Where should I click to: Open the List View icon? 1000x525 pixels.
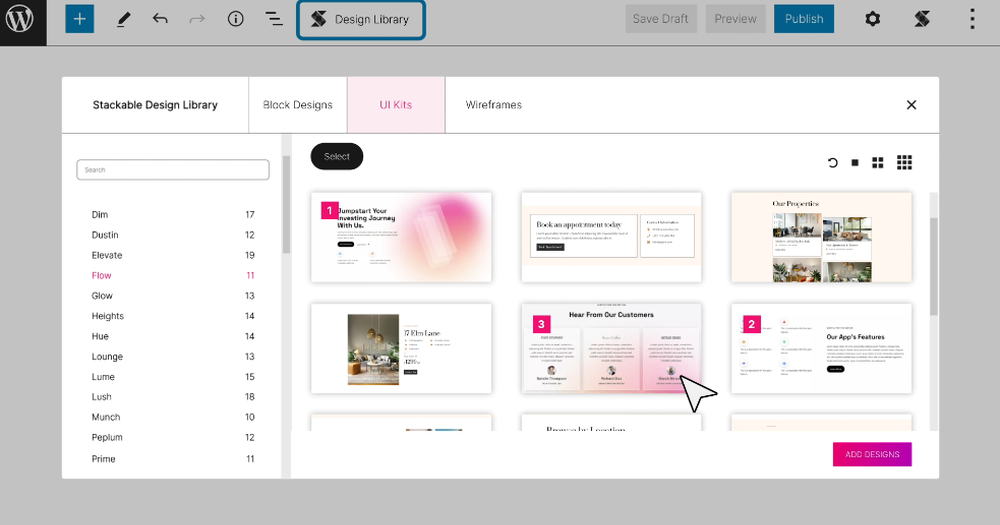(274, 19)
